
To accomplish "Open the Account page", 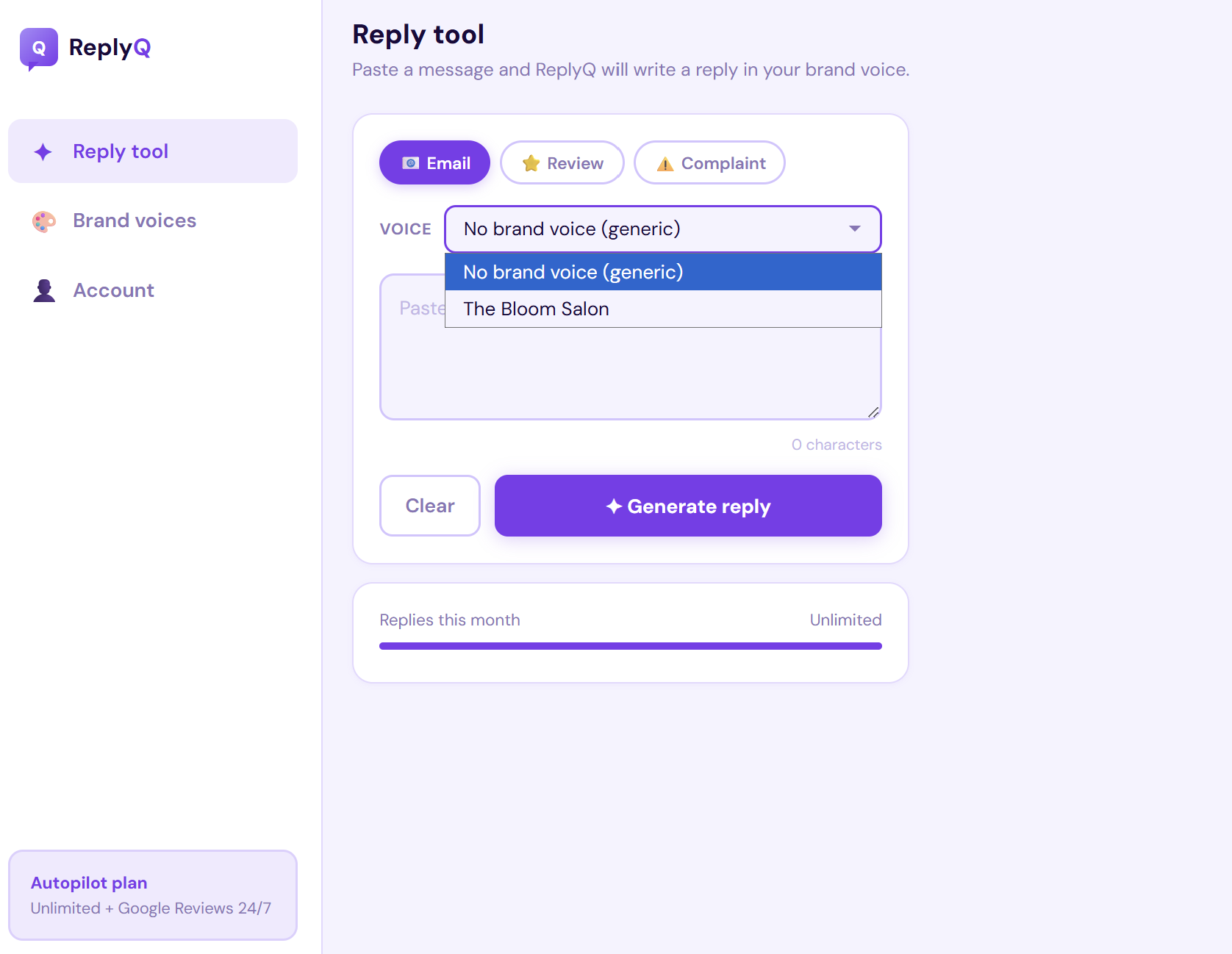I will (x=113, y=290).
